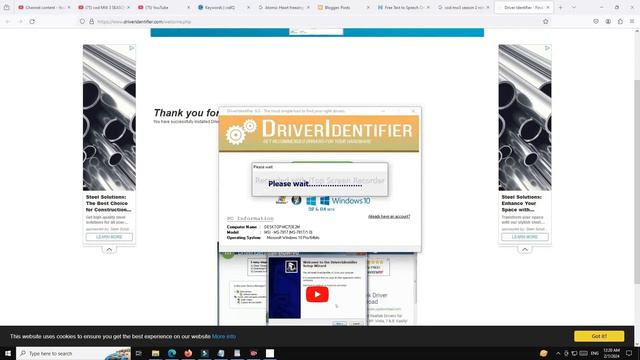Switch to the YouTube browser tab
Image resolution: width=640 pixels, height=360 pixels.
click(164, 7)
